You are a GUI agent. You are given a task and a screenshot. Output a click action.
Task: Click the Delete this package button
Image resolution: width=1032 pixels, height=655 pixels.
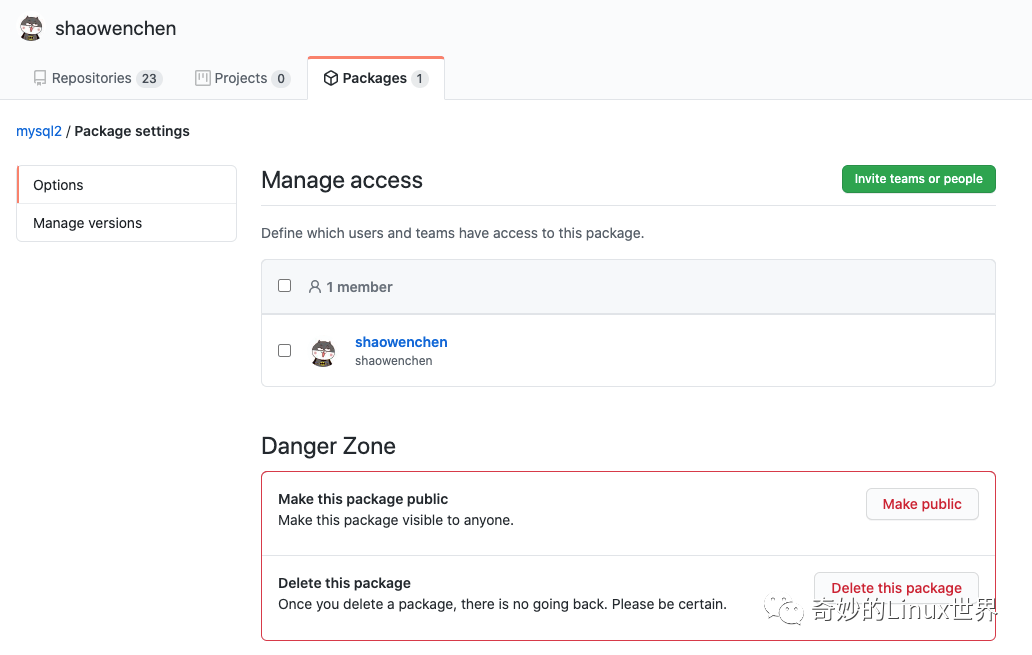pyautogui.click(x=895, y=588)
